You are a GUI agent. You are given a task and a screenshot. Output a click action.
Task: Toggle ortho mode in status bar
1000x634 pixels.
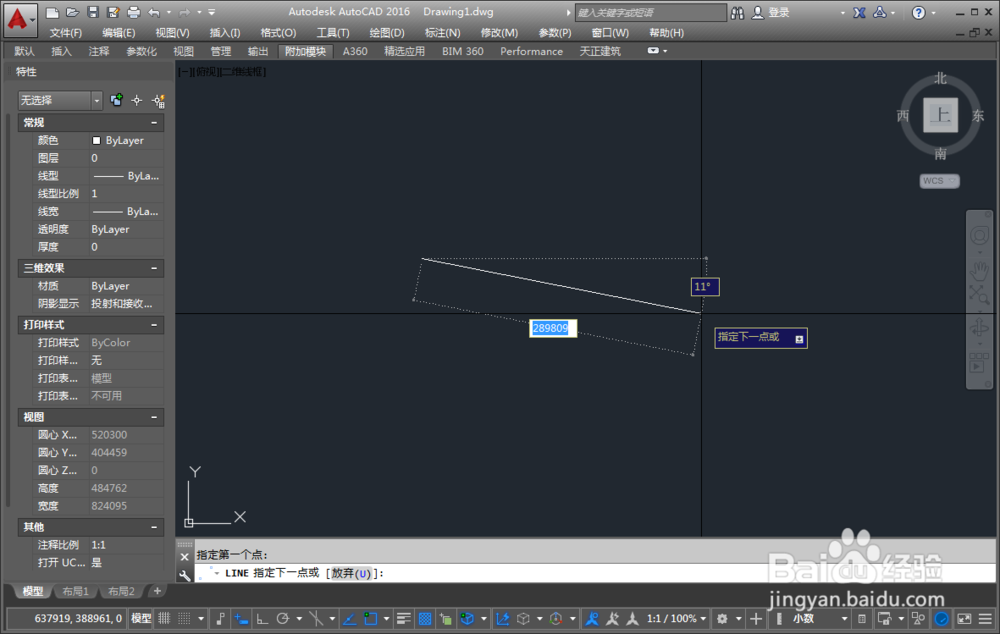click(x=262, y=619)
